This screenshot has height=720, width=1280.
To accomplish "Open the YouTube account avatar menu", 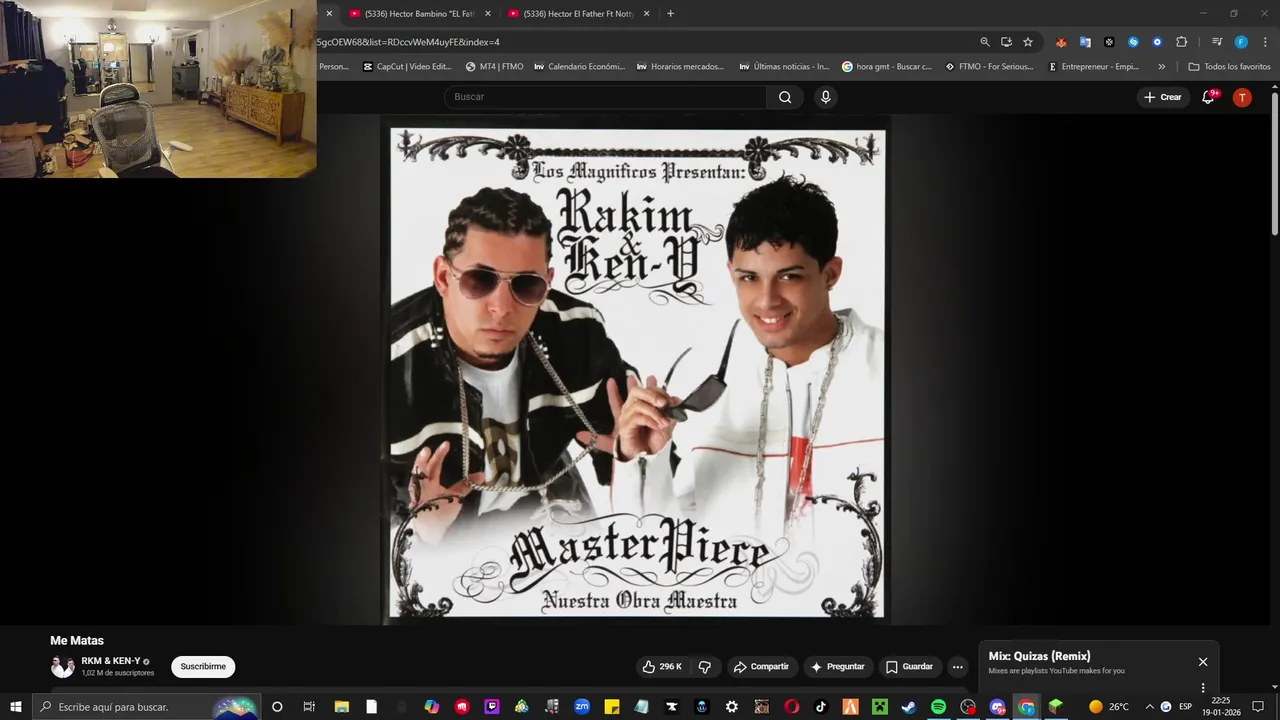I will 1242,97.
